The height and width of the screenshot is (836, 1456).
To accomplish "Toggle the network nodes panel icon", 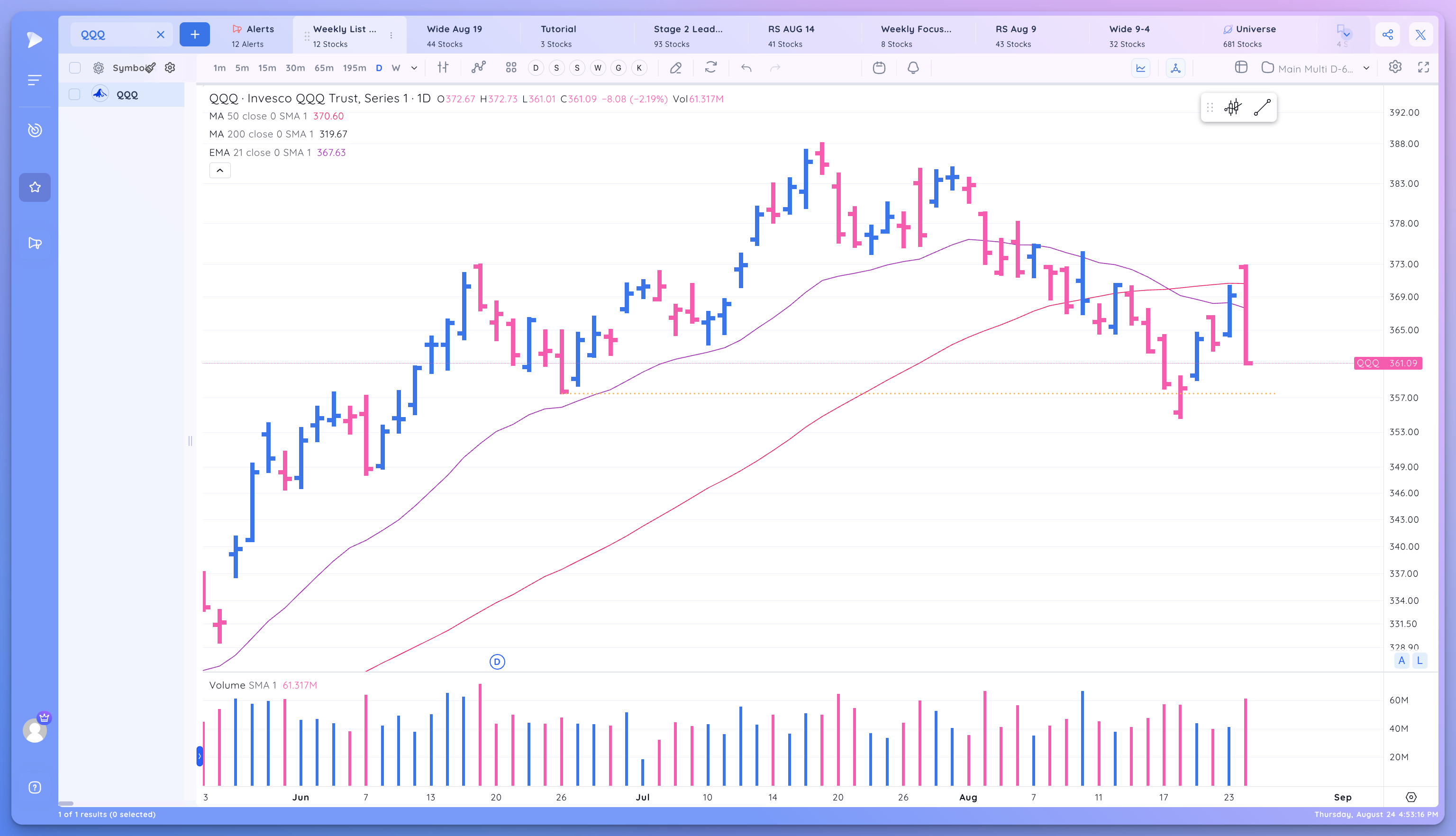I will (1175, 68).
